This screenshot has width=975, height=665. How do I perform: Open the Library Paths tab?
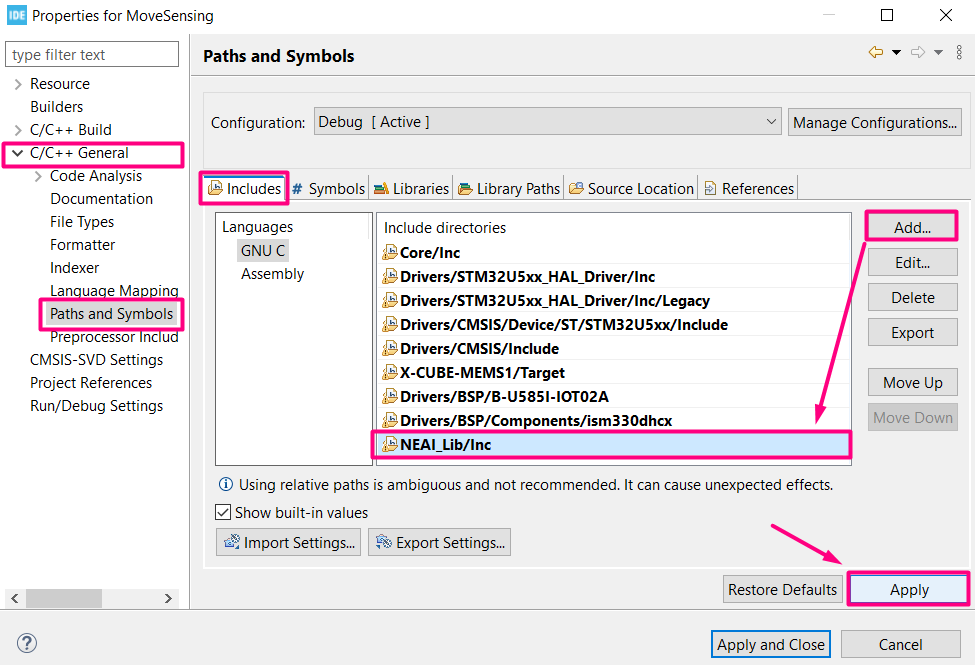click(x=509, y=188)
